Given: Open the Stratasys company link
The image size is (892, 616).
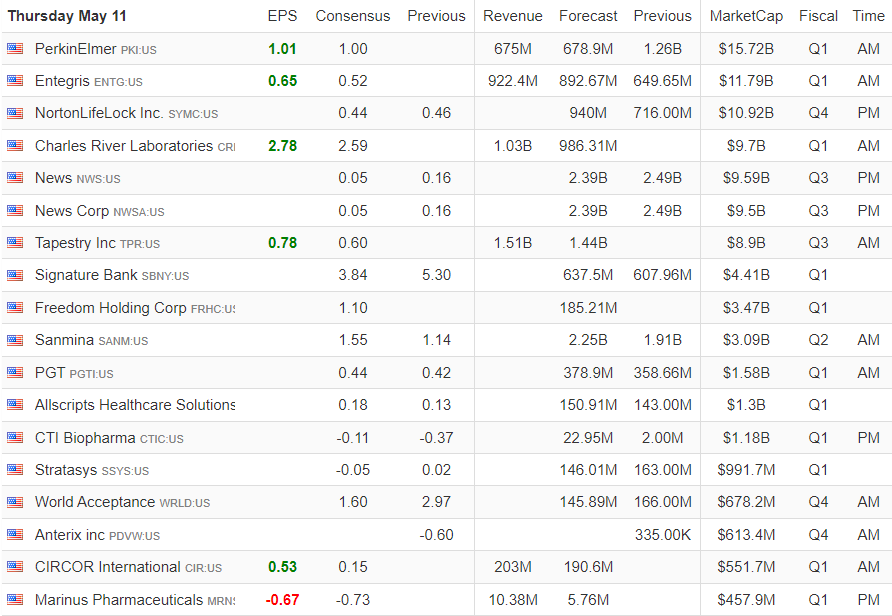Looking at the screenshot, I should (92, 470).
